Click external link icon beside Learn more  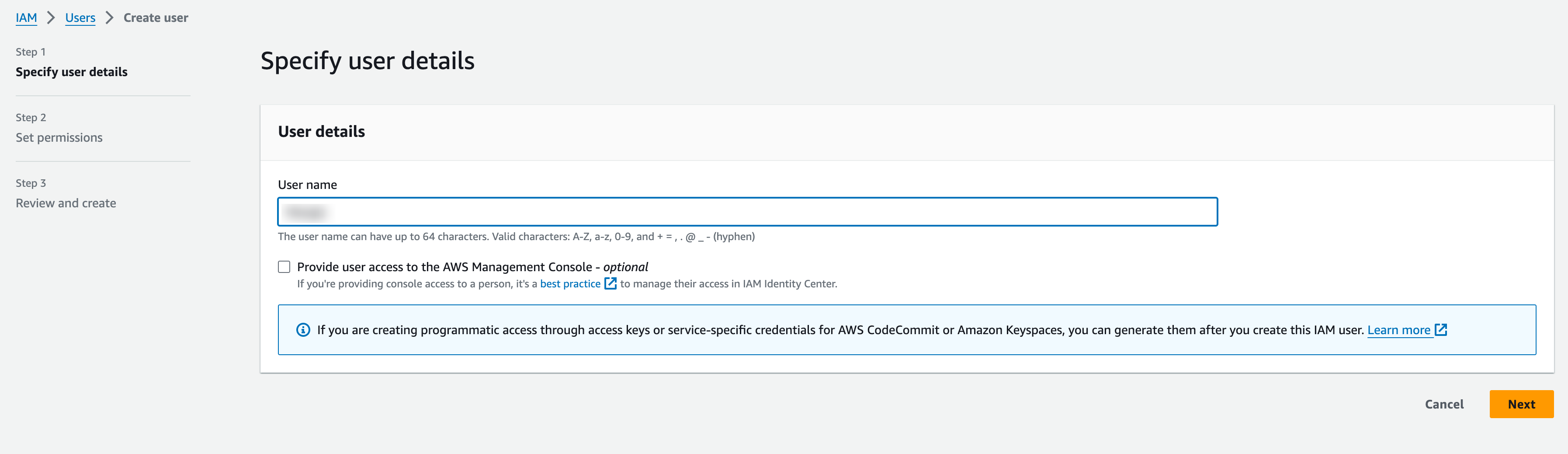click(x=1441, y=330)
